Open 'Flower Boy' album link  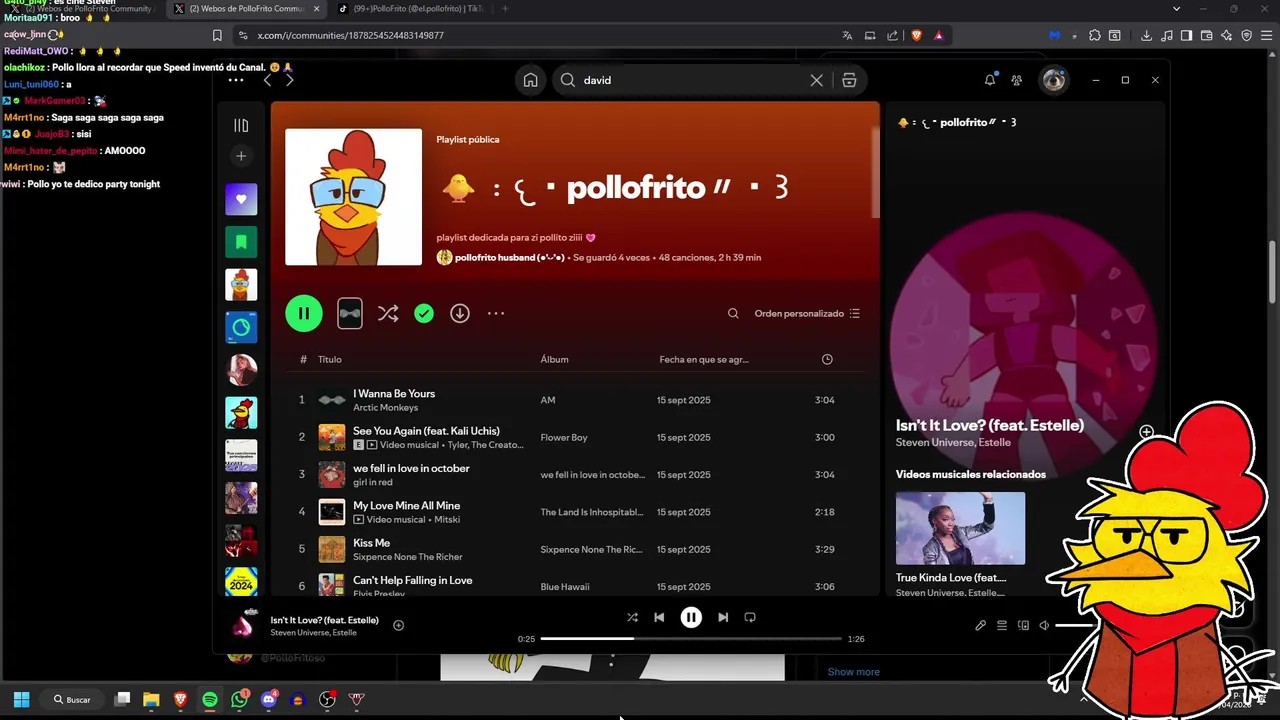click(x=564, y=437)
